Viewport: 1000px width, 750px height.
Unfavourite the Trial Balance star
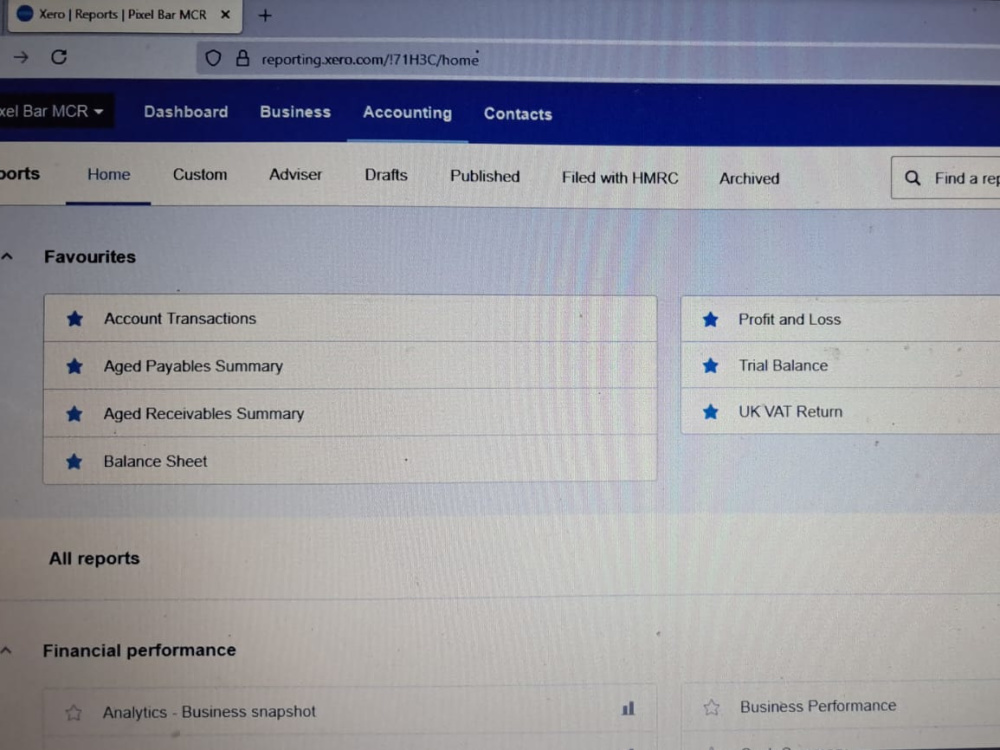710,365
